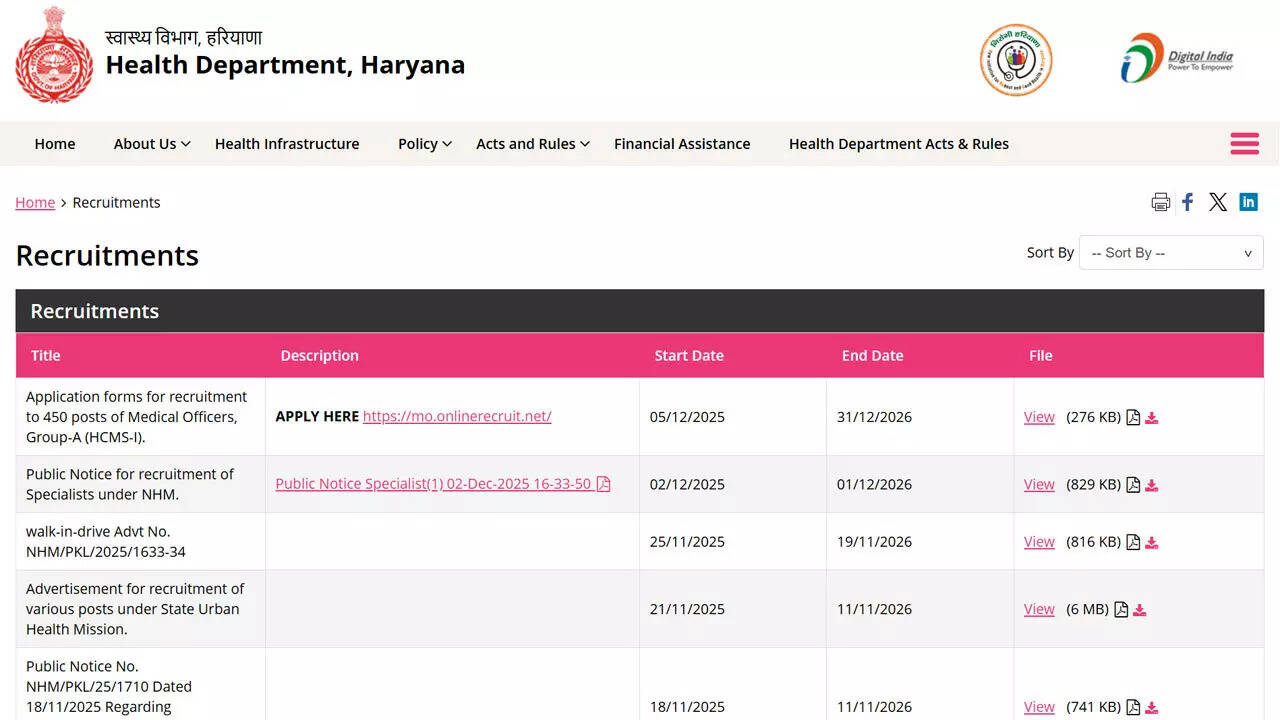Screen dimensions: 1280x720
Task: Open Health Department Acts & Rules
Action: pos(898,144)
